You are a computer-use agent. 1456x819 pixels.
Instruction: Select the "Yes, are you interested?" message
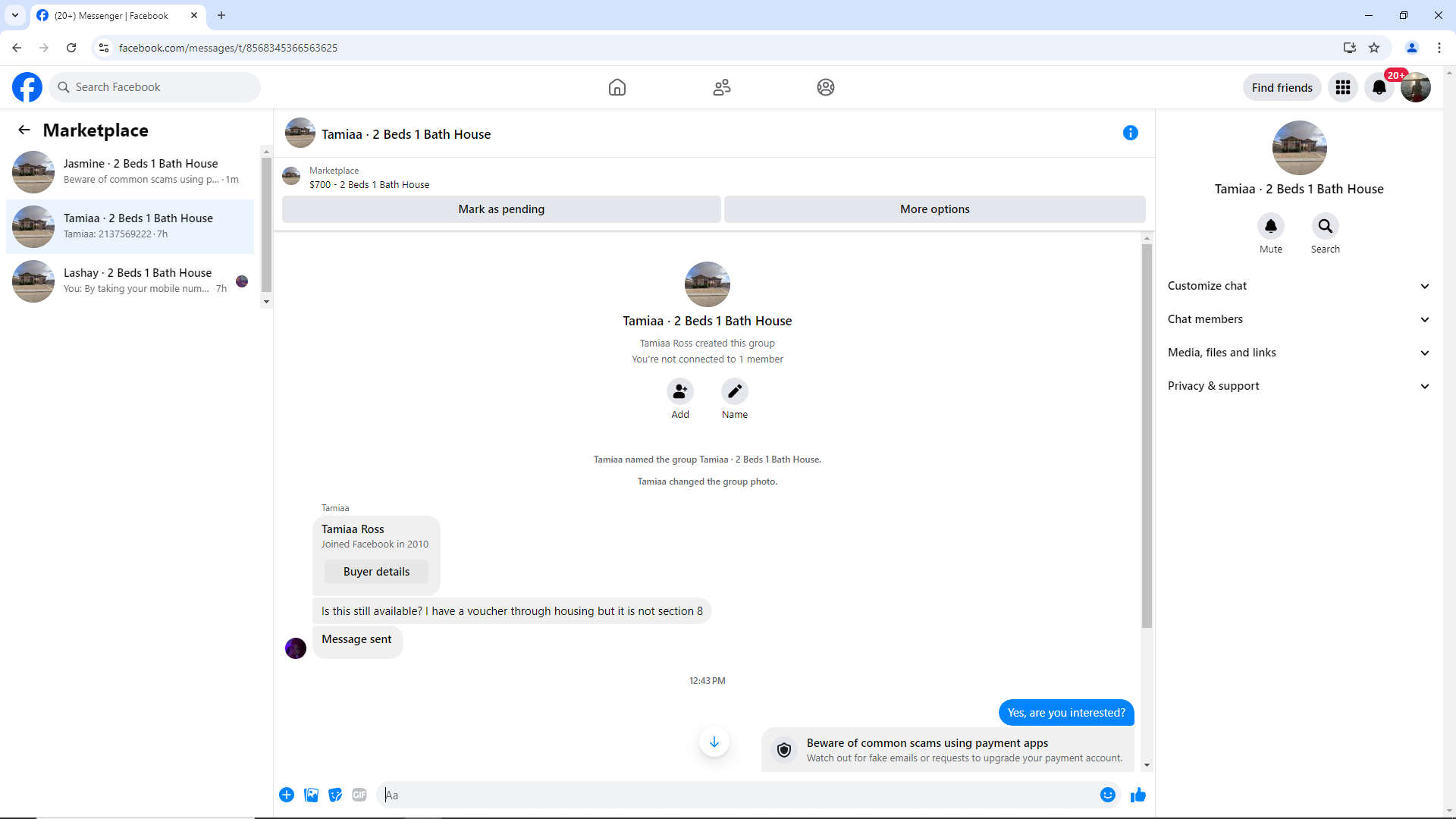pos(1066,713)
